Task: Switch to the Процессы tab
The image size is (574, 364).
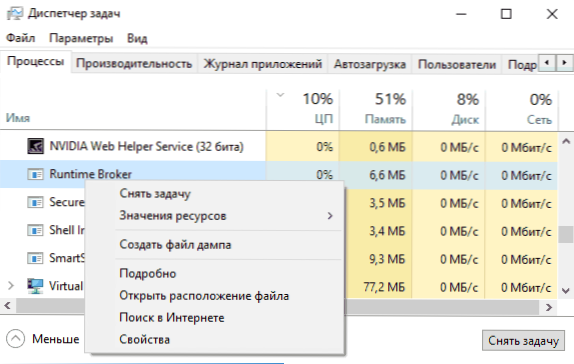Action: coord(36,61)
